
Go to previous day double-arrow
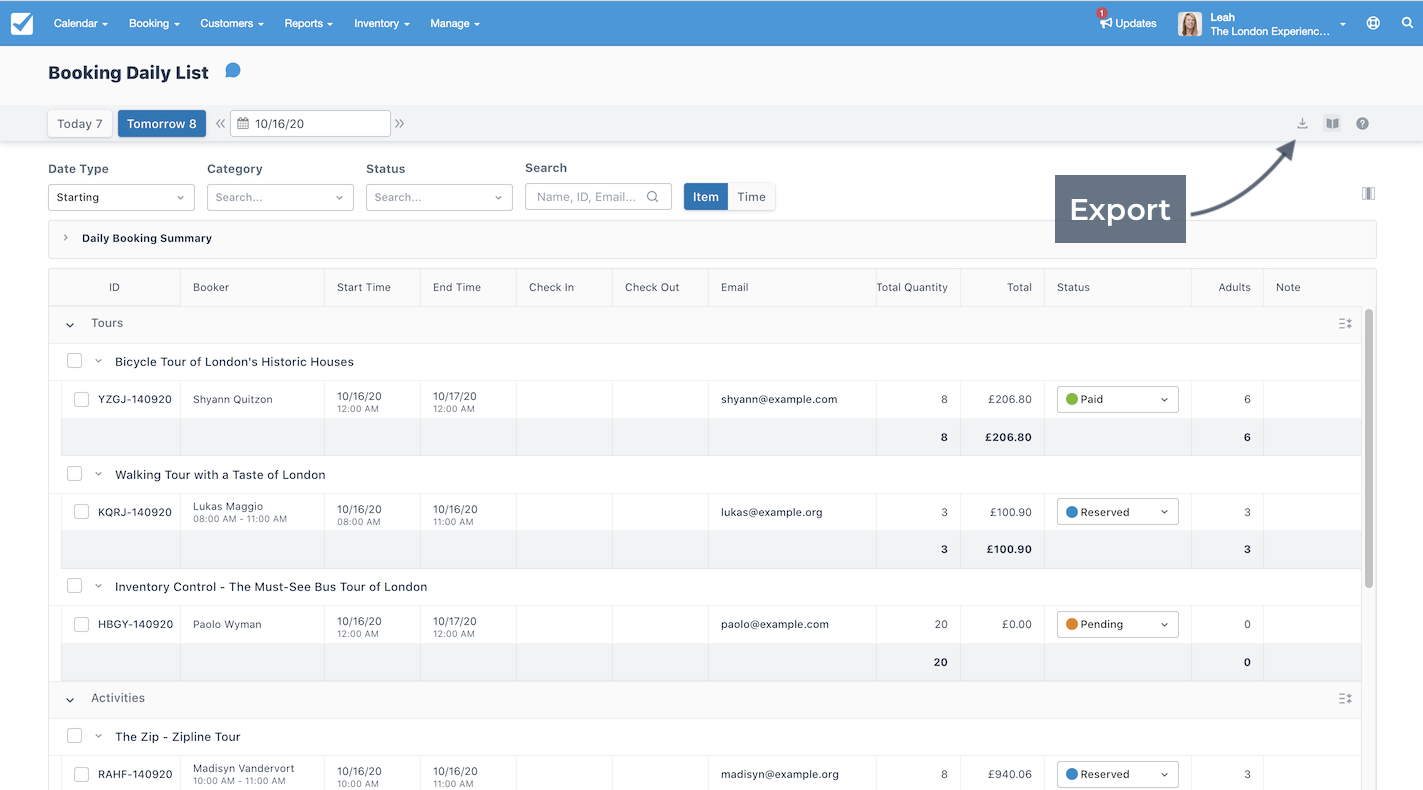[220, 124]
